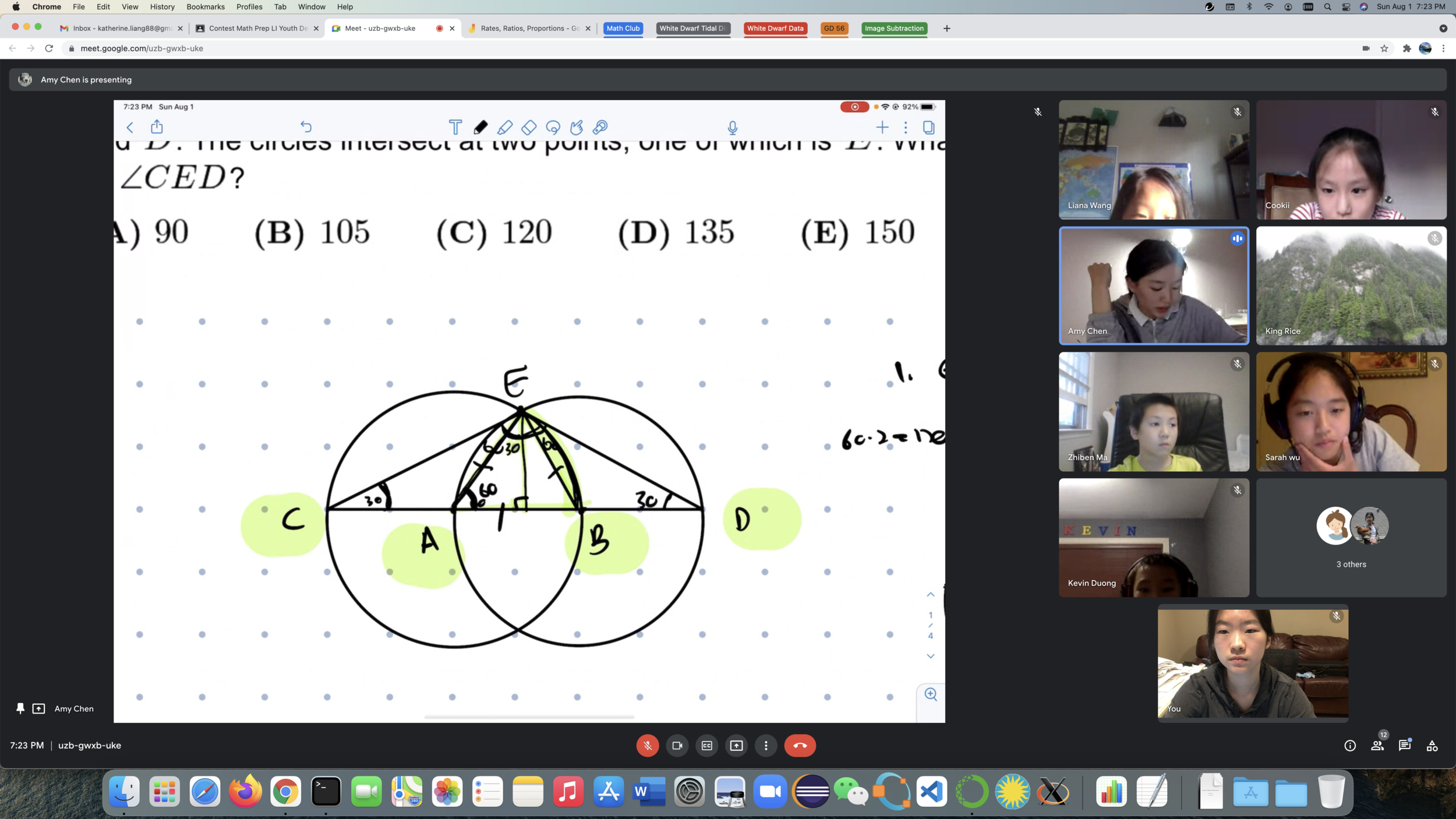Open Math Club bookmark tab group

623,28
